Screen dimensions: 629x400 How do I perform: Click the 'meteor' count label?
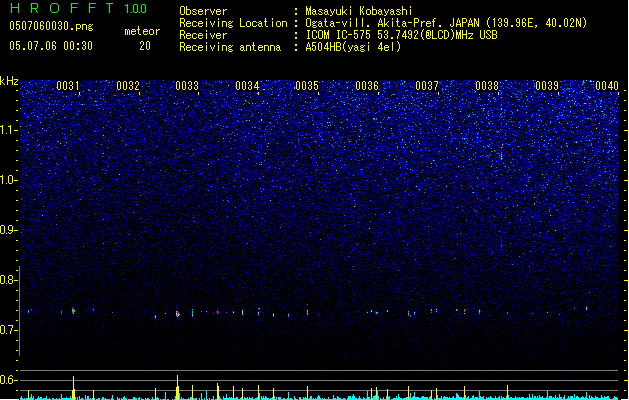click(142, 31)
